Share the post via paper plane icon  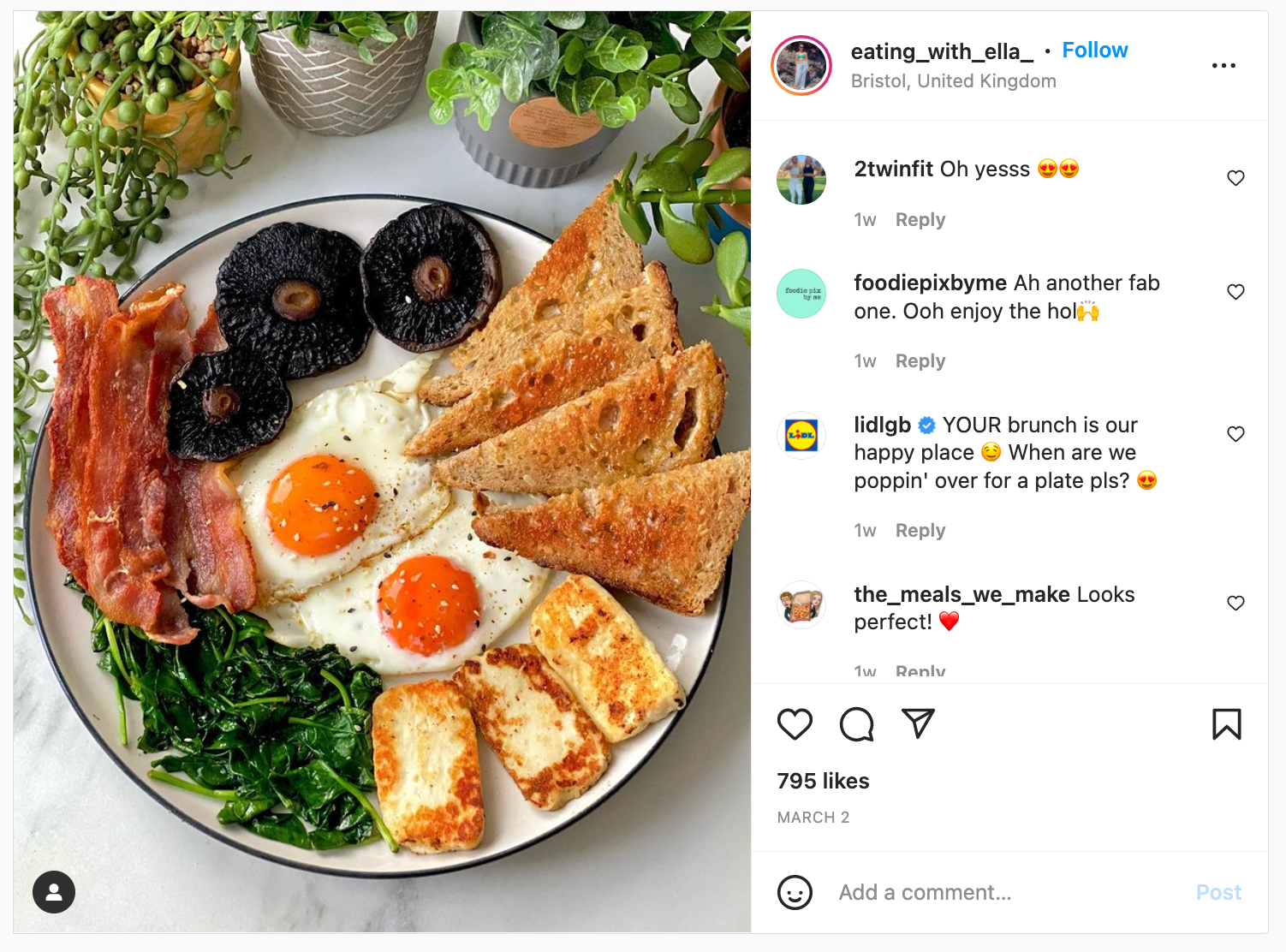(x=918, y=723)
